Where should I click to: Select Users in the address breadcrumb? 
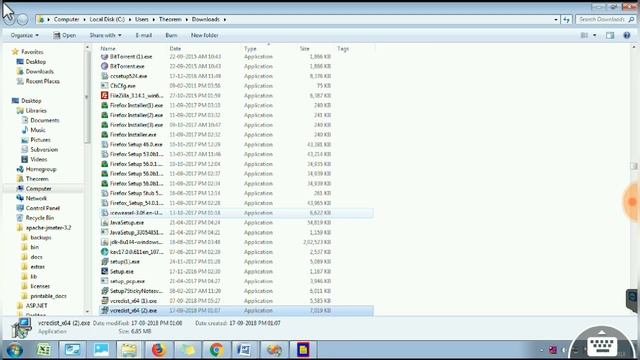pyautogui.click(x=142, y=19)
